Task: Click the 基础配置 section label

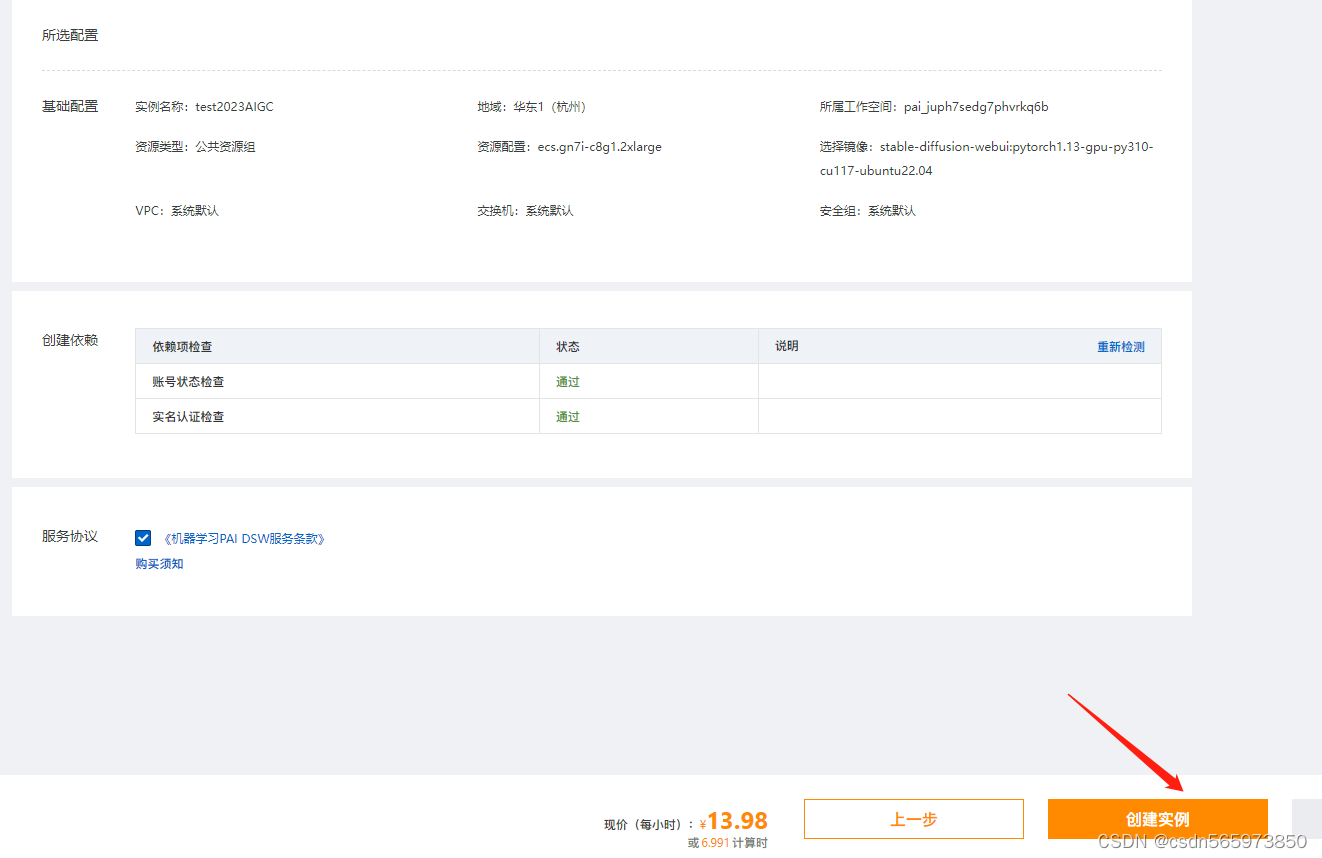Action: pos(70,106)
